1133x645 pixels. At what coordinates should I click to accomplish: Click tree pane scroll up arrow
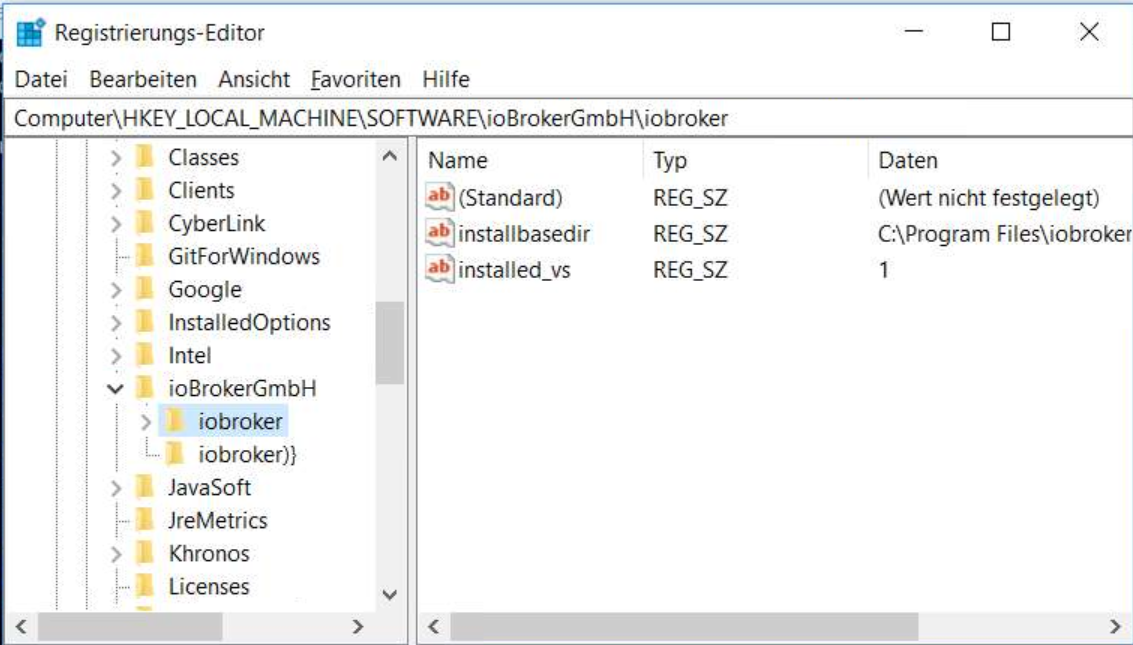389,156
